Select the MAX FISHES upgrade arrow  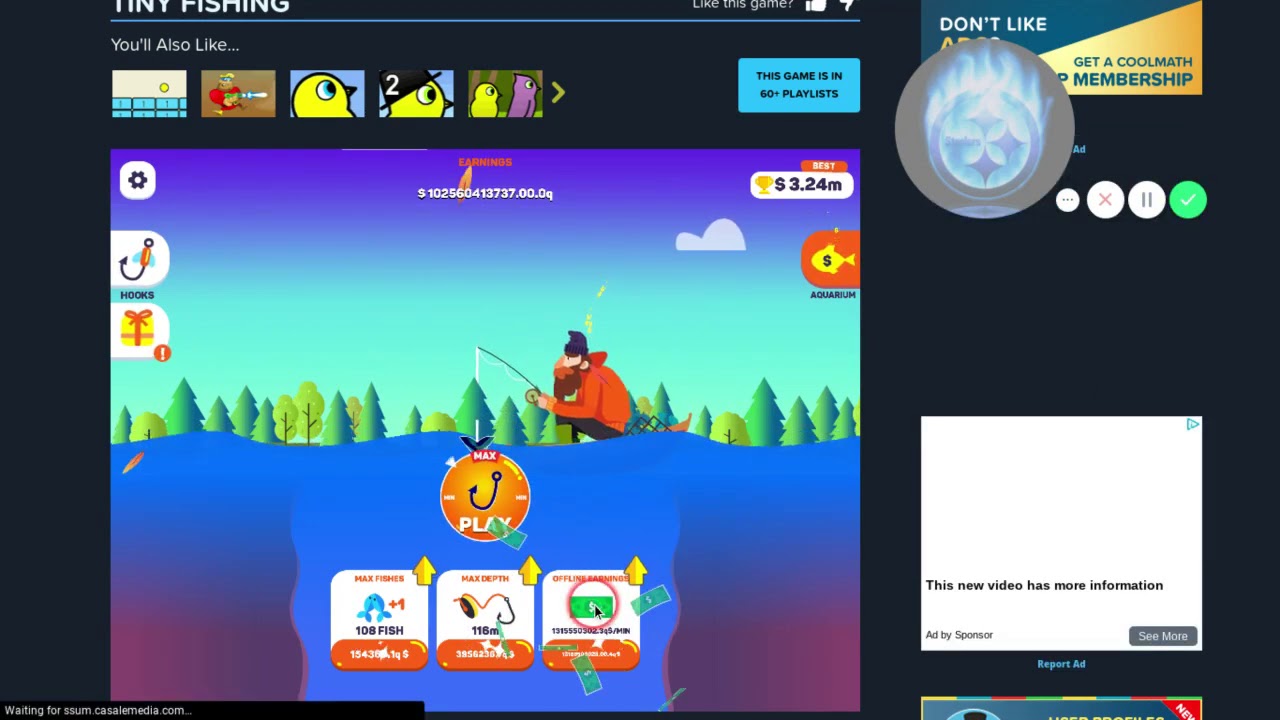click(x=425, y=571)
